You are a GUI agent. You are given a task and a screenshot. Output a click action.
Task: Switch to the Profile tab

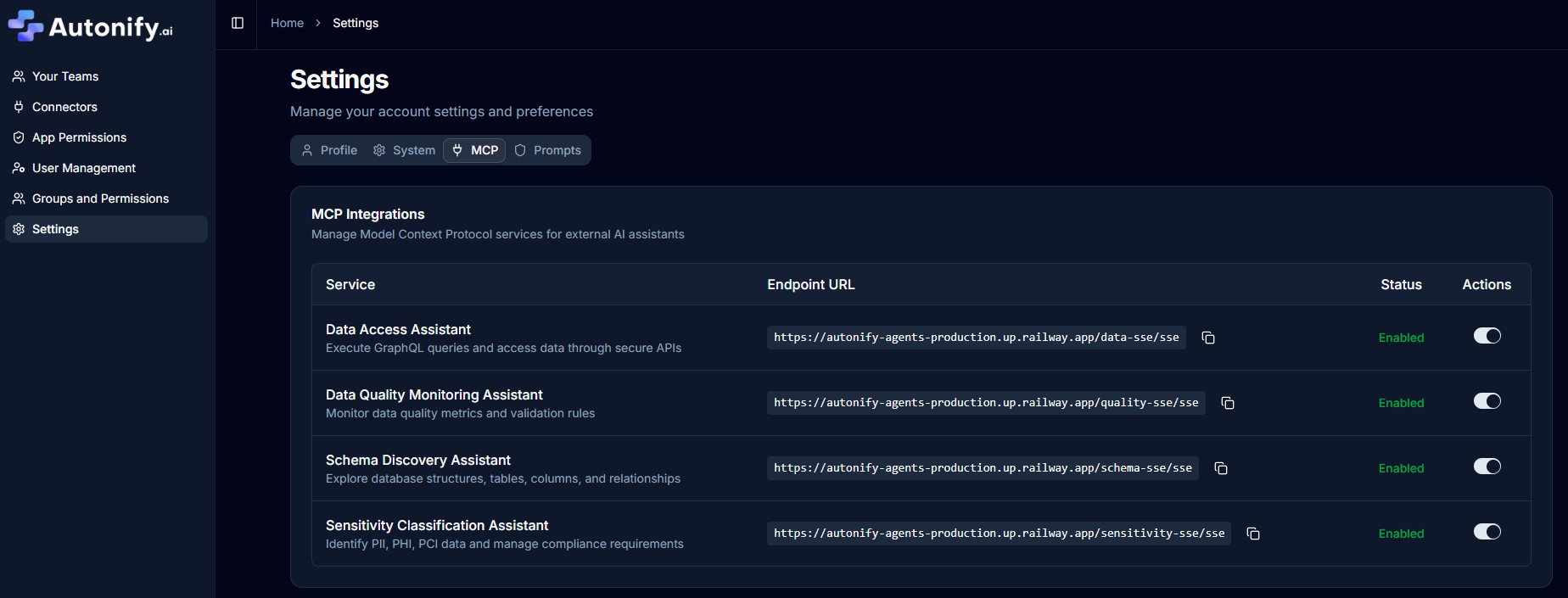tap(329, 150)
